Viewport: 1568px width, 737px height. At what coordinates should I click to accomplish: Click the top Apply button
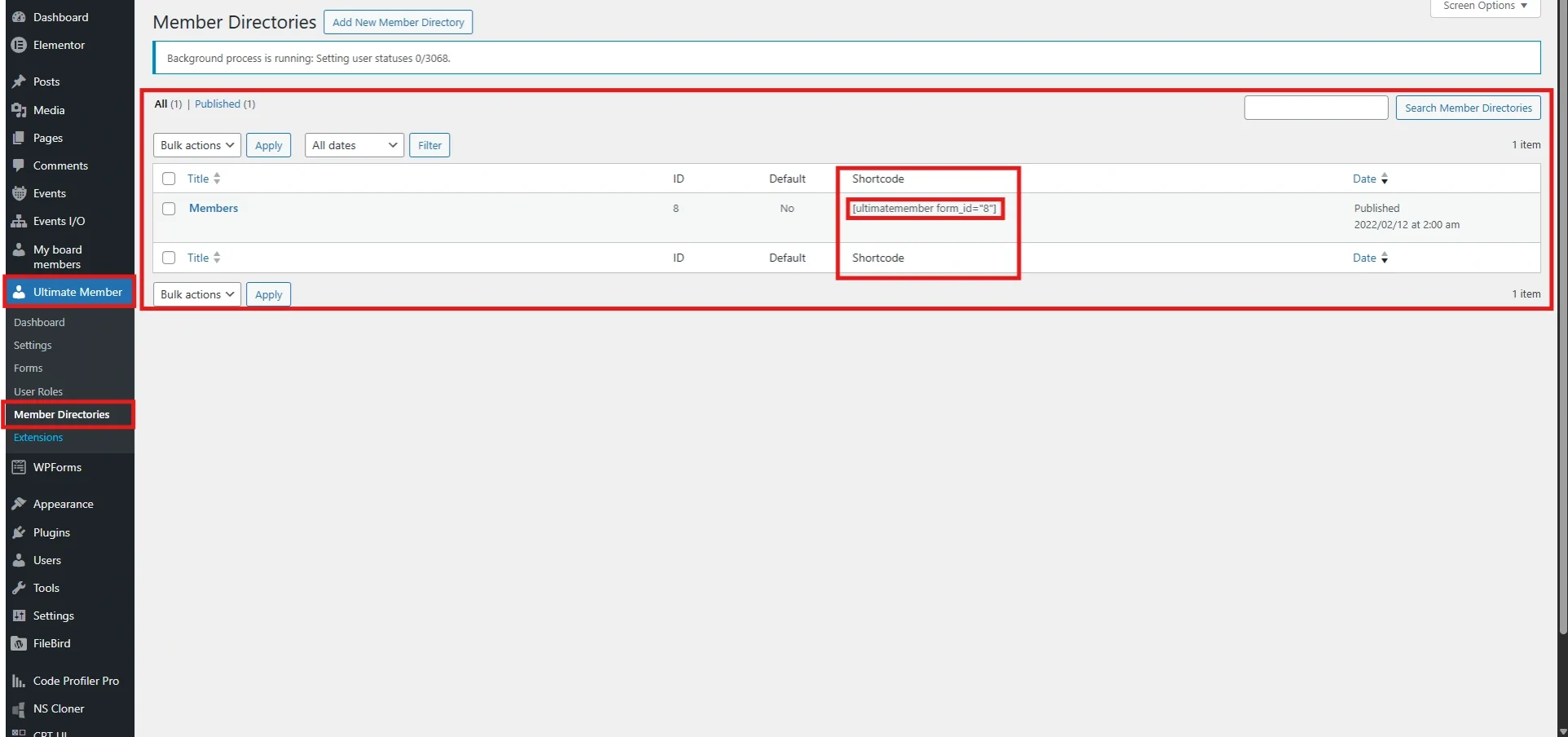[x=268, y=145]
